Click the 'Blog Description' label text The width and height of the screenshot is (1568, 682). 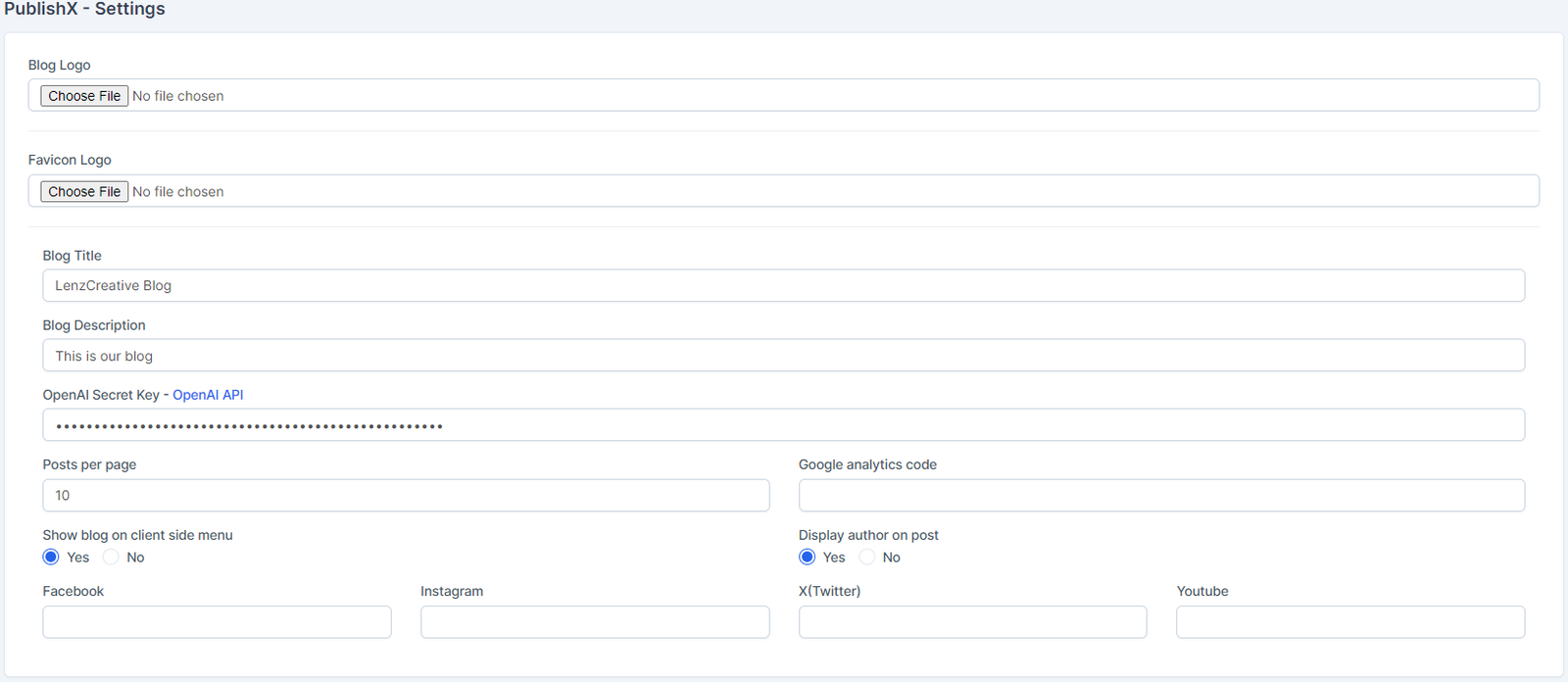94,325
